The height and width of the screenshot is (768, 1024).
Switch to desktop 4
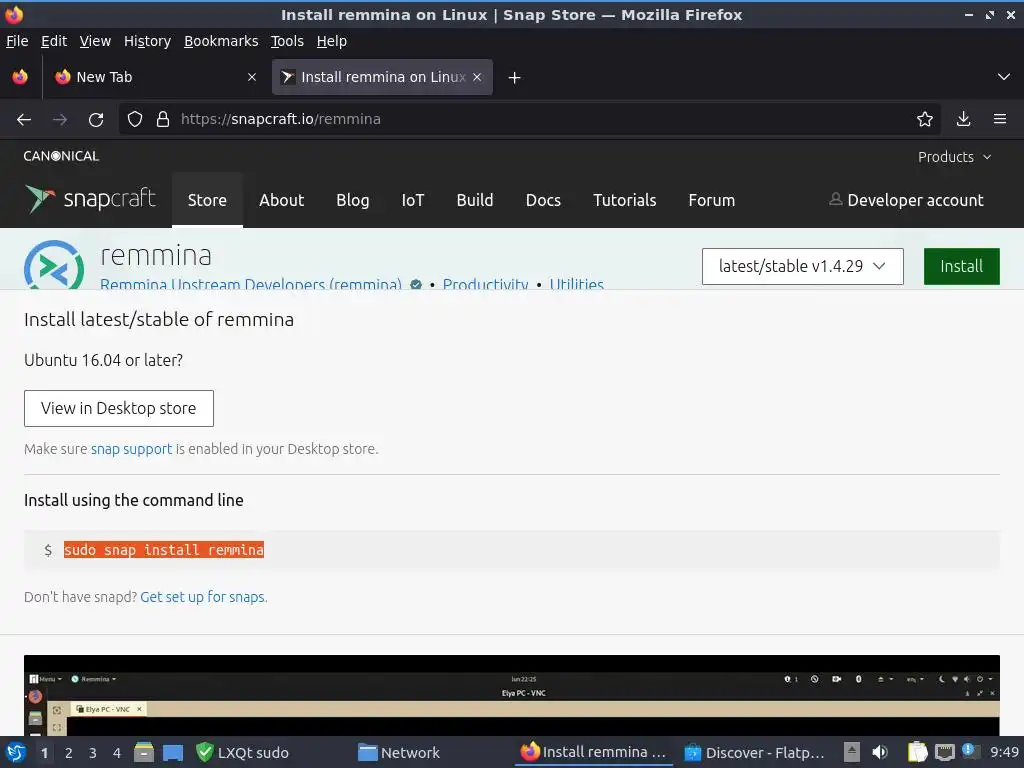[x=117, y=753]
